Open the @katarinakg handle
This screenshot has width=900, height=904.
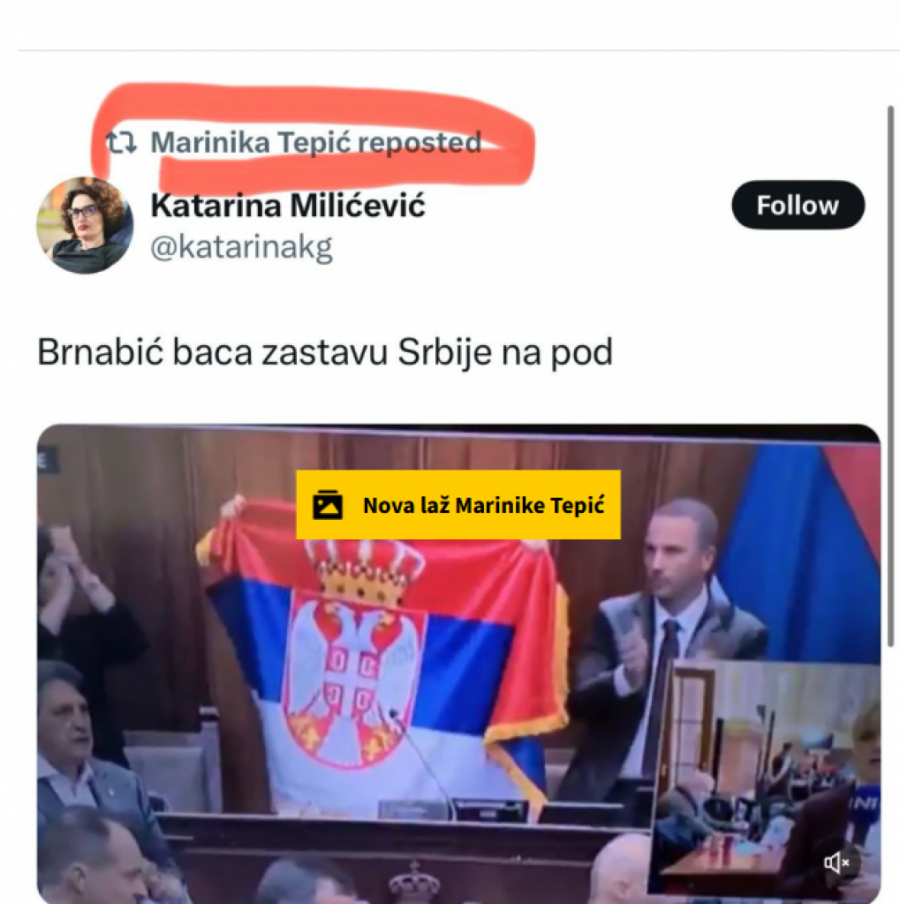point(242,248)
